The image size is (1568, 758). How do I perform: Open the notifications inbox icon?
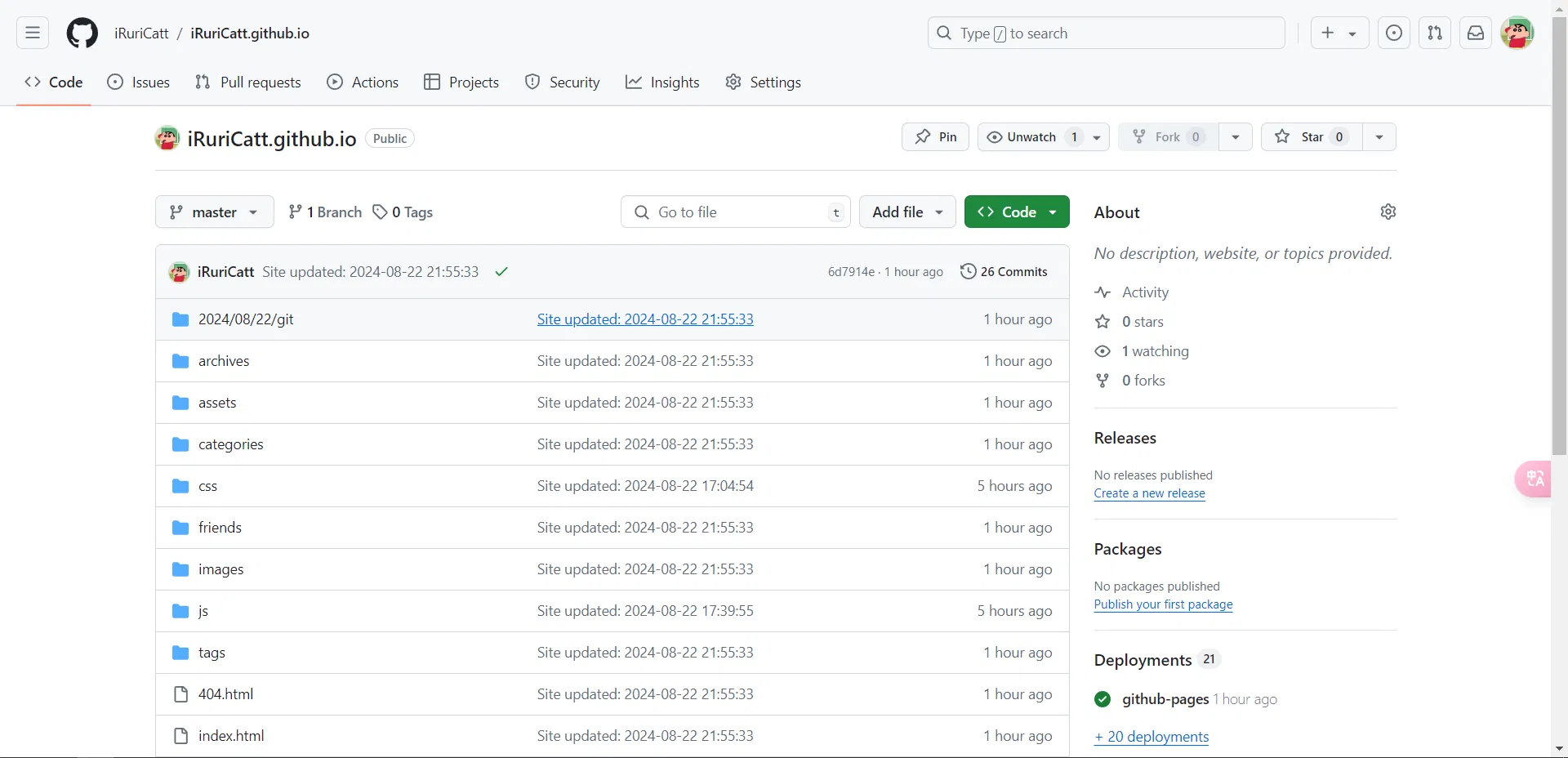tap(1475, 33)
